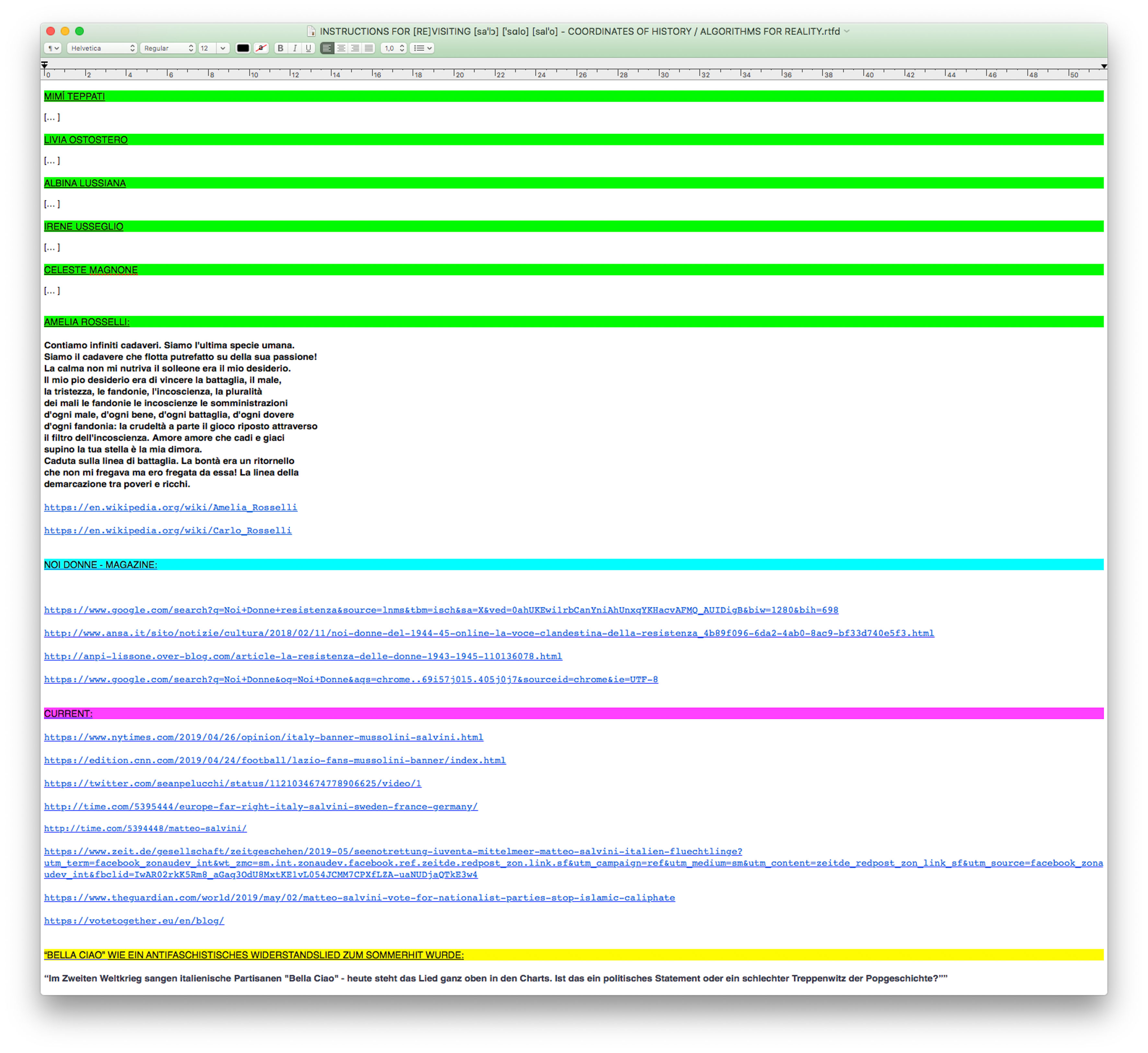Justify the text
The width and height of the screenshot is (1148, 1053).
tap(369, 48)
